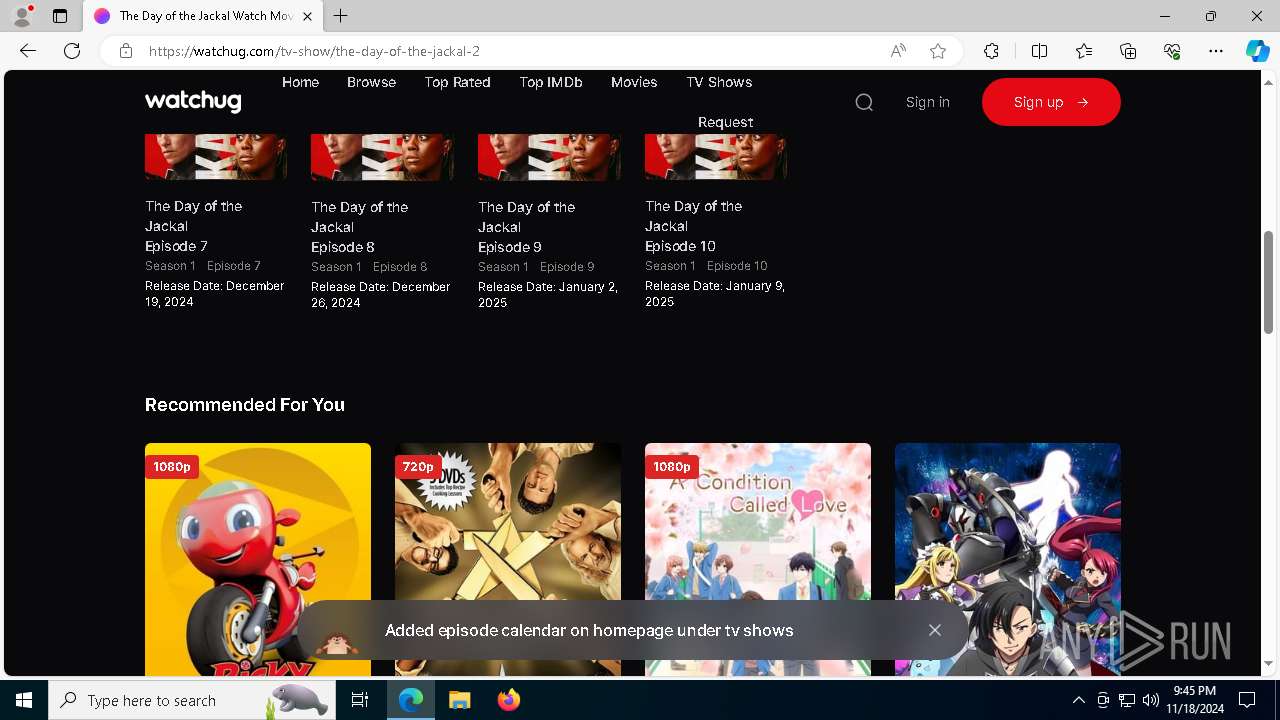Open Top Rated page

(457, 82)
